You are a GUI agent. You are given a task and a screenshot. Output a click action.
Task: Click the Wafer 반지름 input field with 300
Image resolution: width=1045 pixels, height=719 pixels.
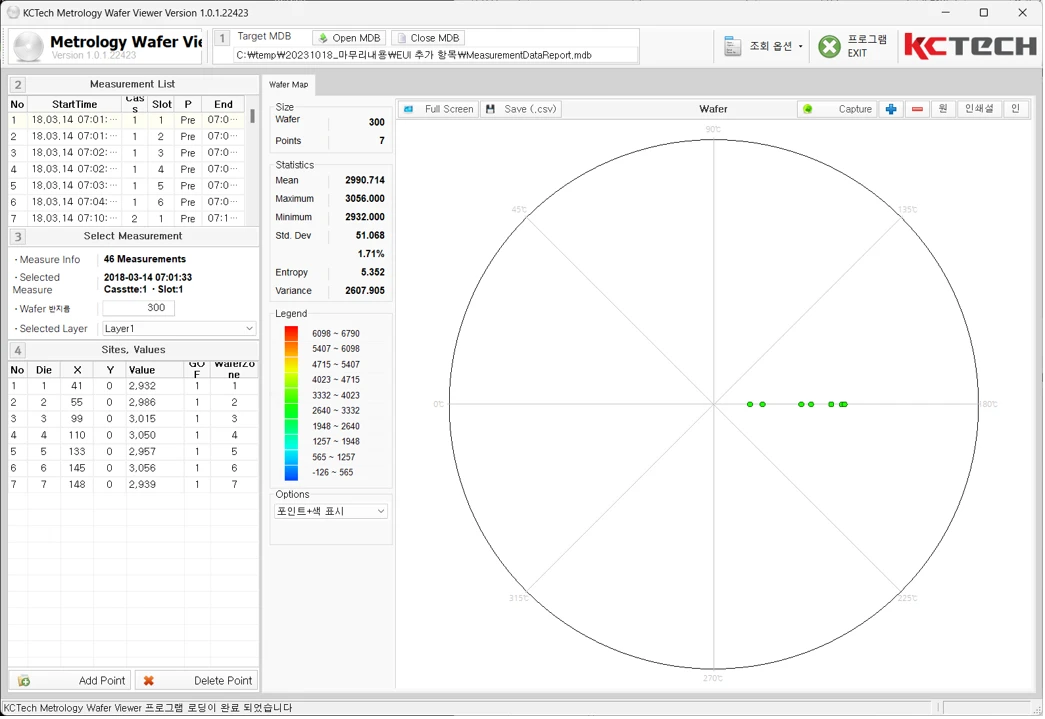[x=139, y=308]
